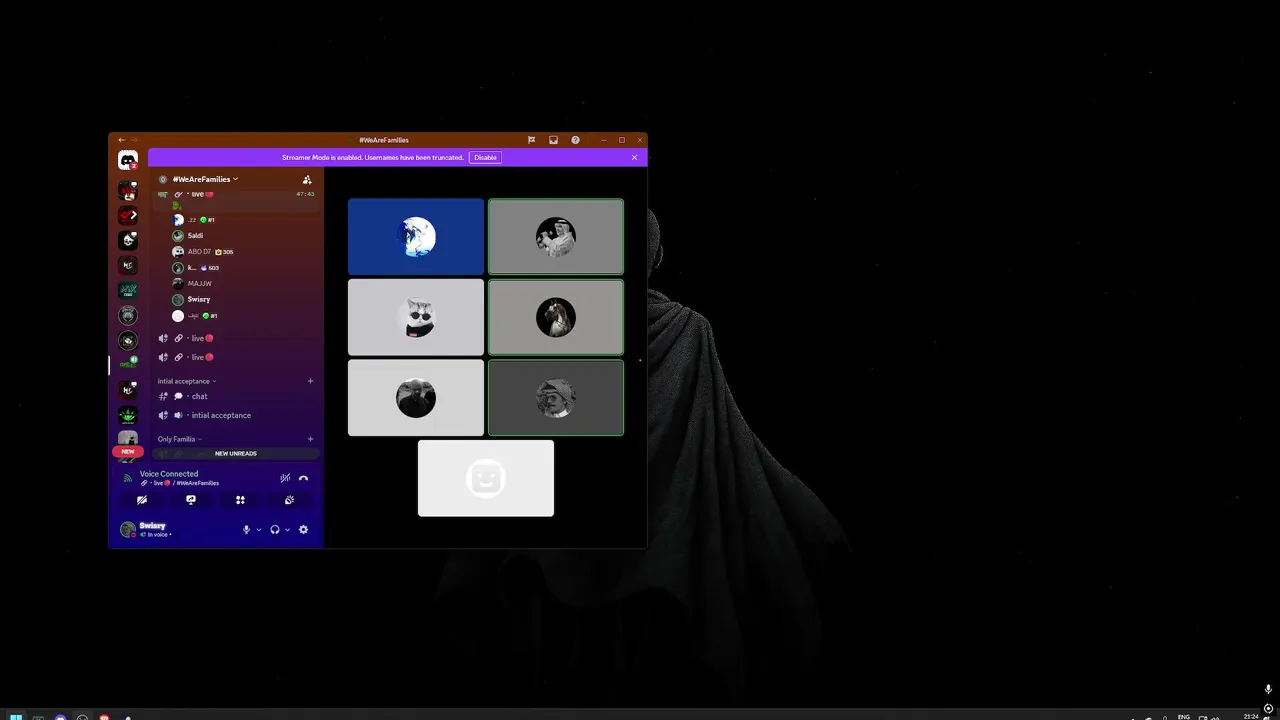This screenshot has height=720, width=1280.
Task: Open the Help question mark icon
Action: click(x=575, y=140)
